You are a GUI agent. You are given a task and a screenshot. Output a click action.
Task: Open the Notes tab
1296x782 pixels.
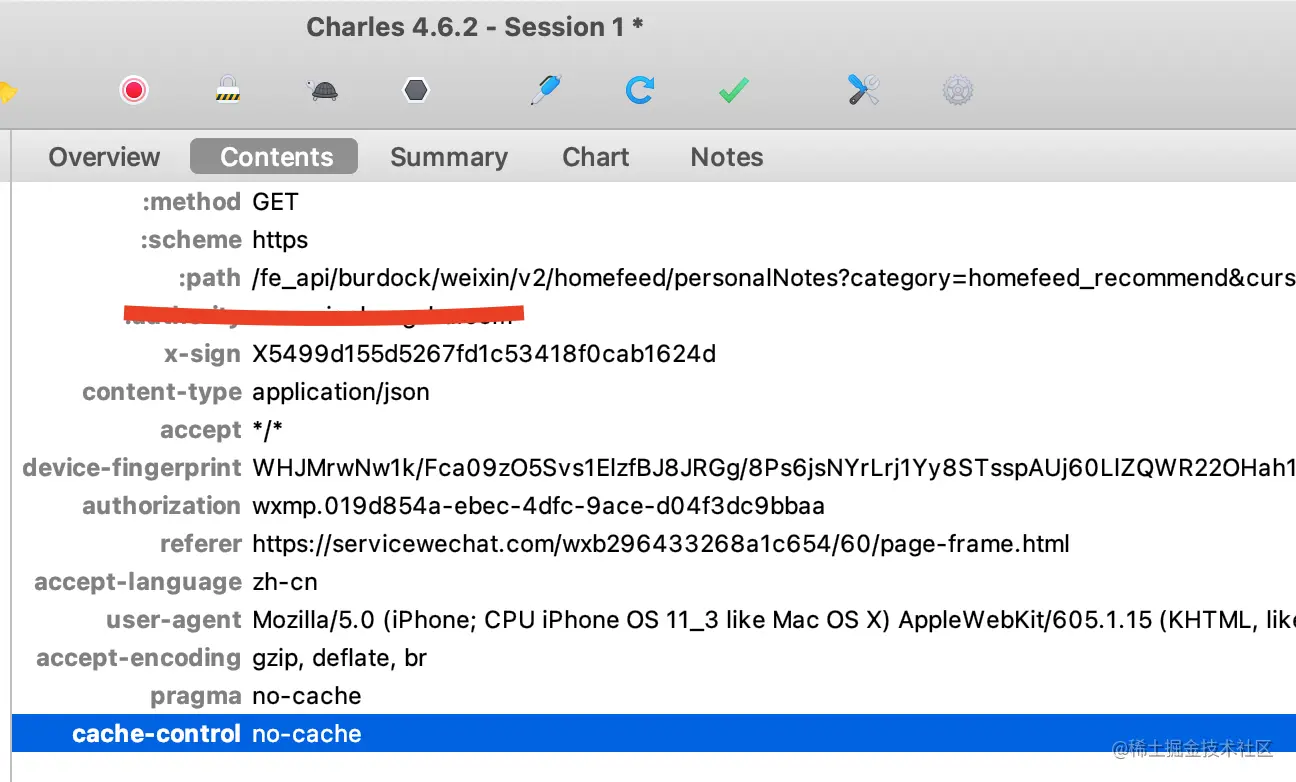tap(727, 157)
